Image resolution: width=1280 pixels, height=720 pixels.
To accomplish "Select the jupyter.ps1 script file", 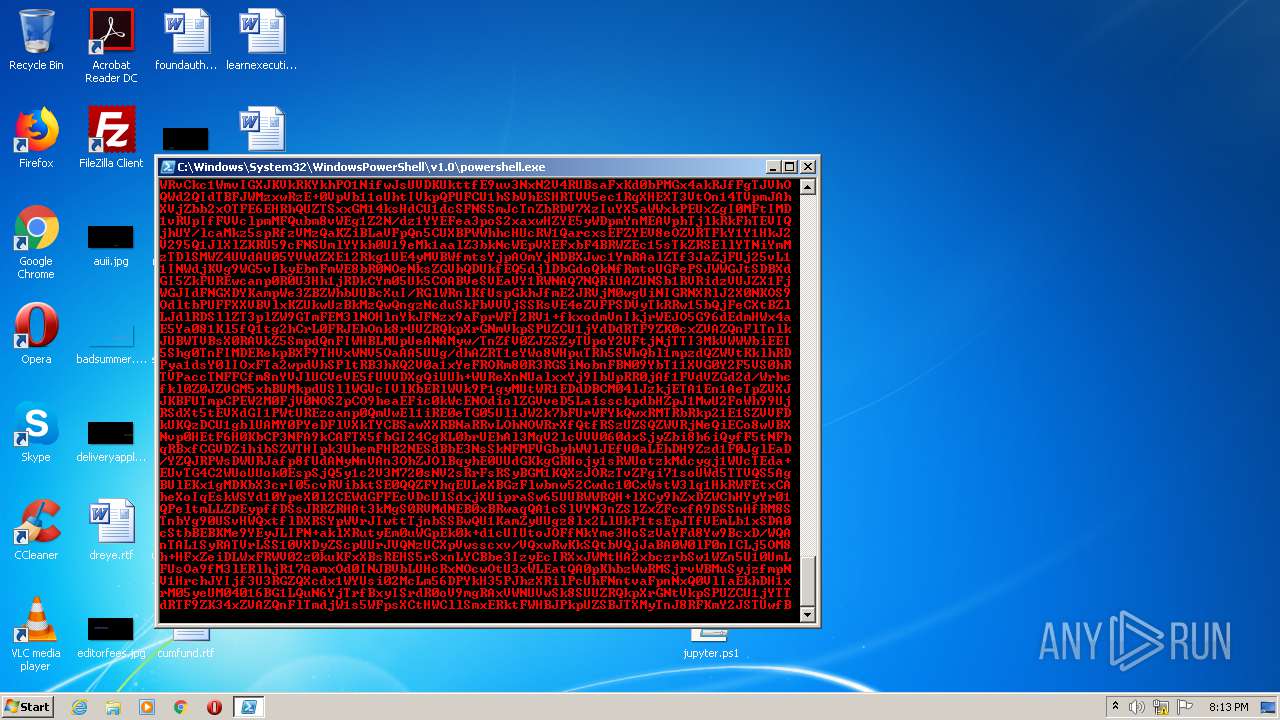I will (711, 642).
